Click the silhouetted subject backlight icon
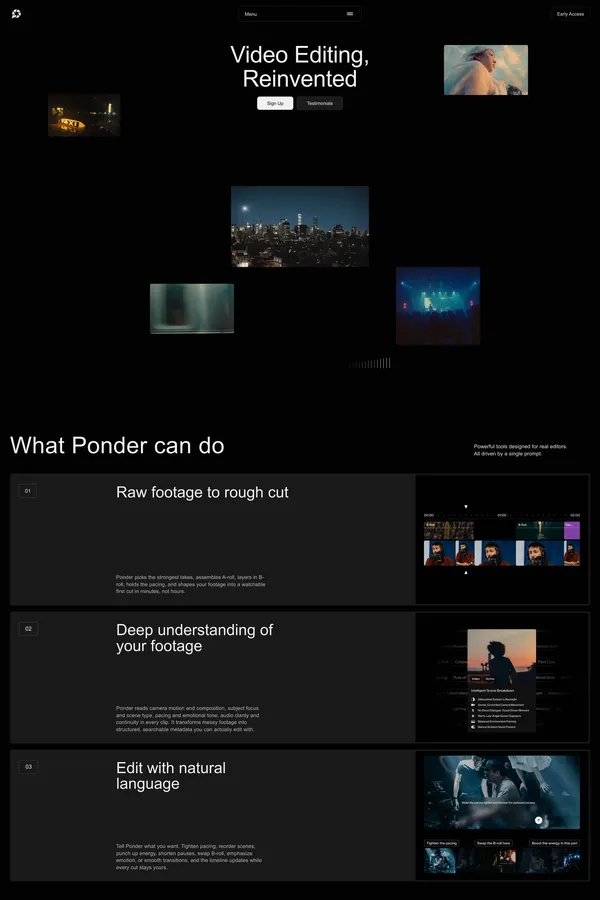600x900 pixels. [473, 699]
